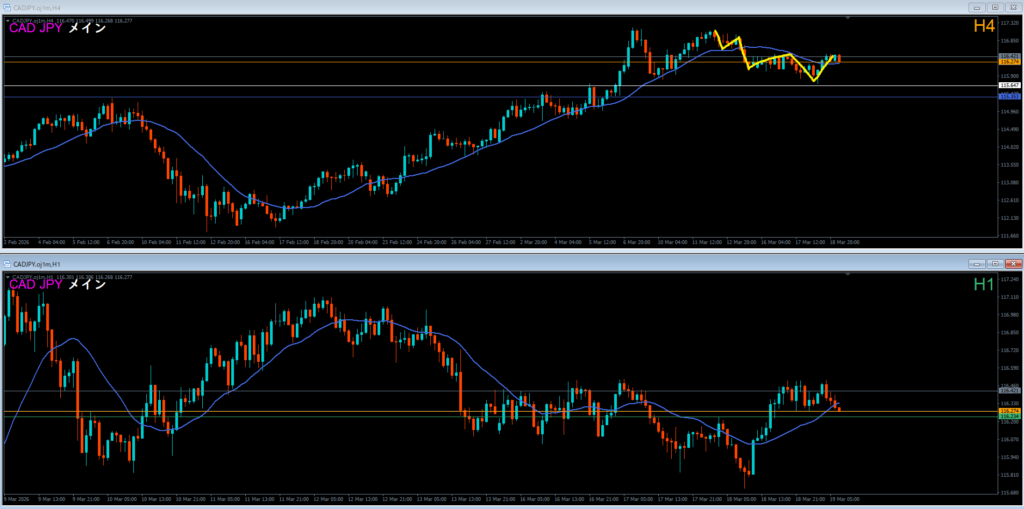This screenshot has width=1024, height=509.
Task: Click the 6 Mar 20:00 label on H4 time axis
Action: (635, 242)
